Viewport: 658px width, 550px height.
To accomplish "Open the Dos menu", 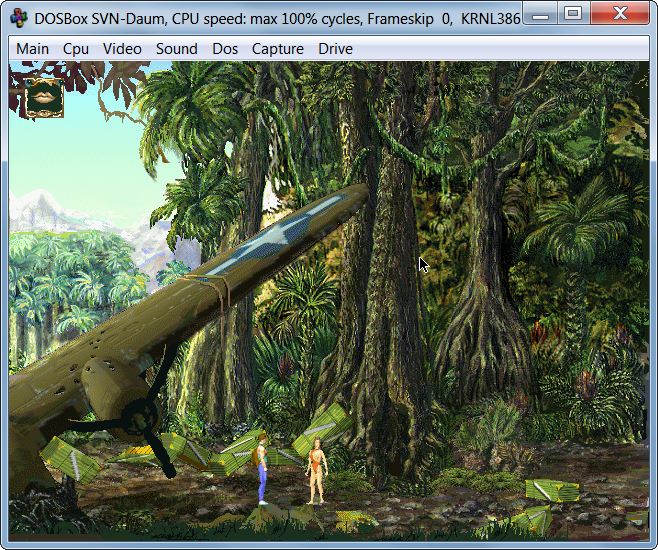I will (x=225, y=49).
